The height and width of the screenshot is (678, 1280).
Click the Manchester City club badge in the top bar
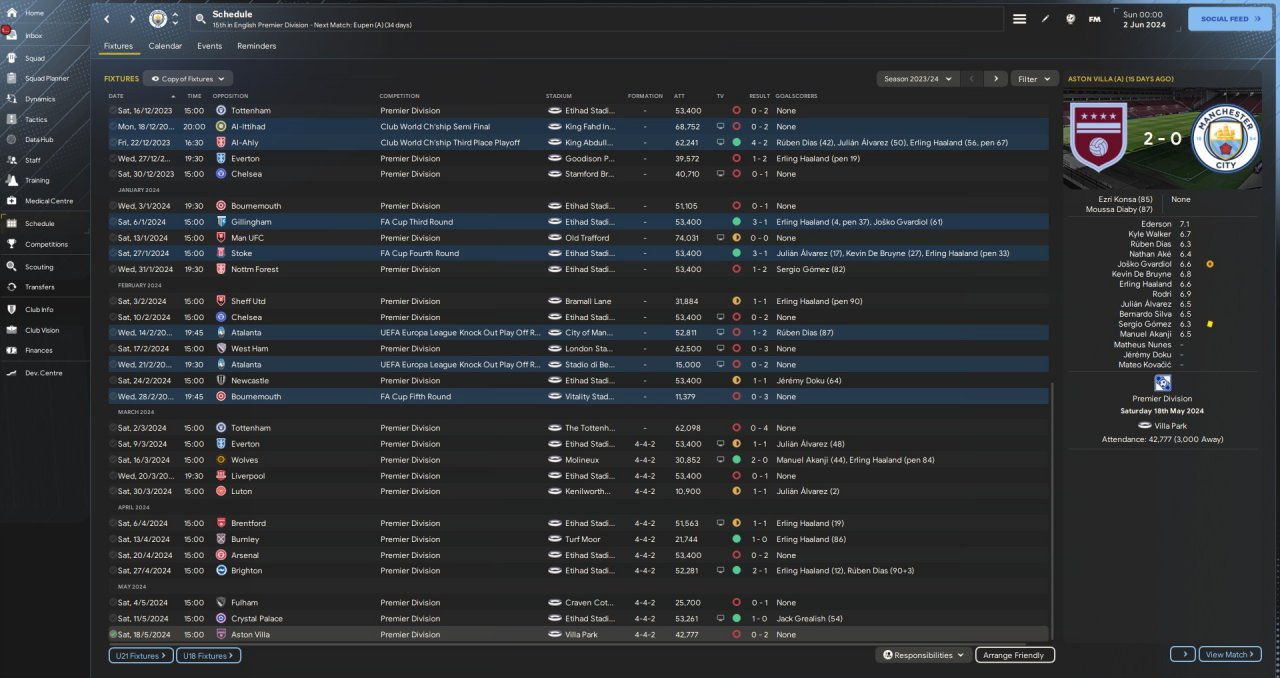pos(158,19)
